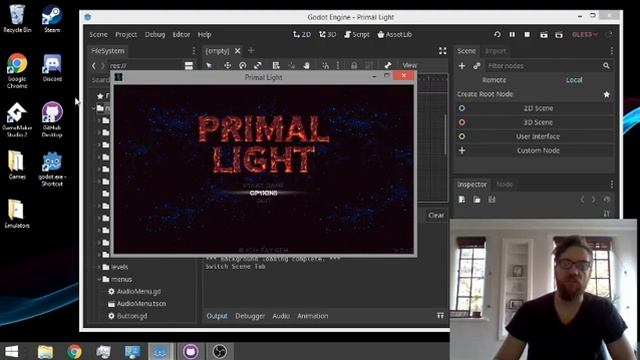Focus the Filter nodes search field

(x=549, y=66)
